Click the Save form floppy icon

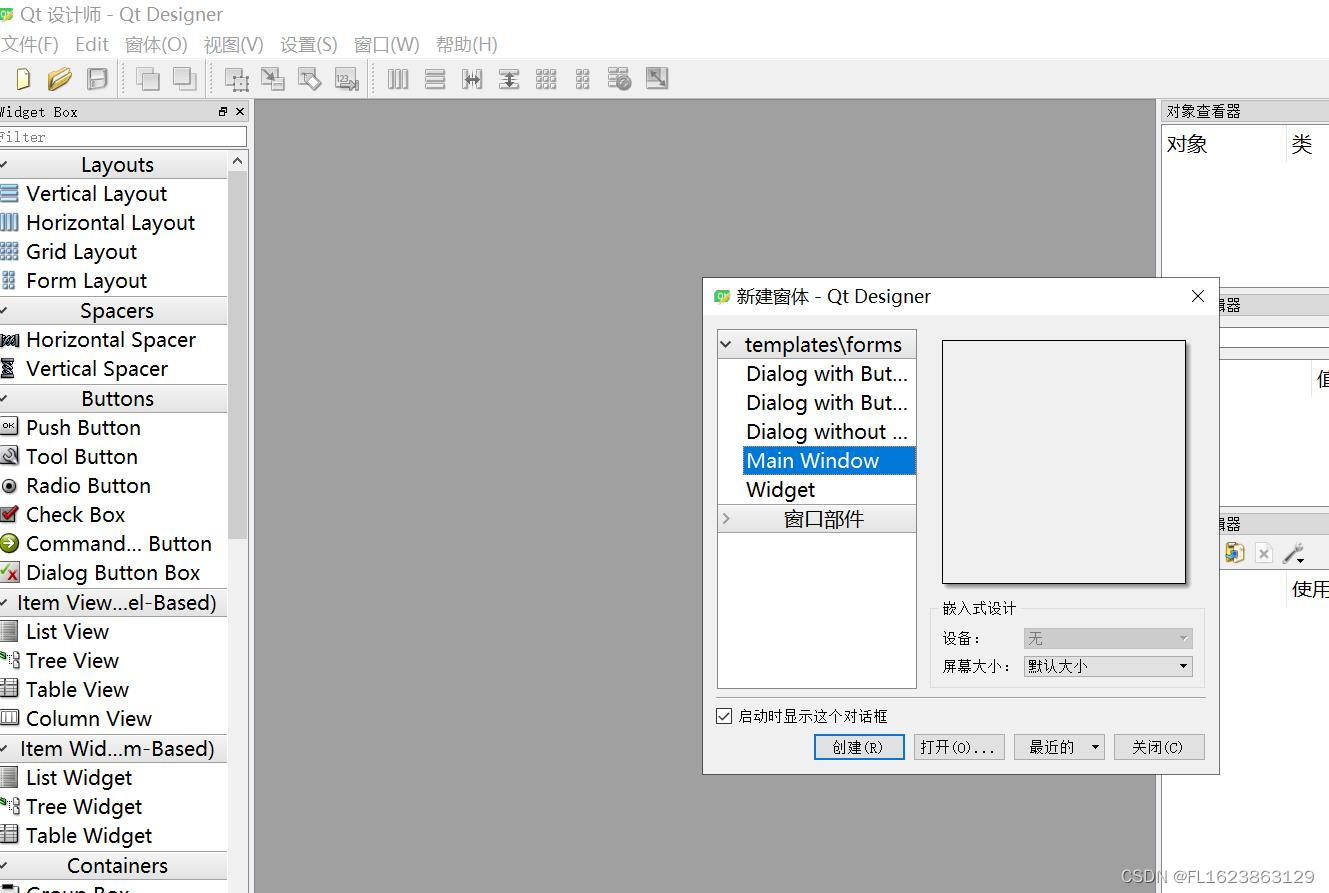97,79
